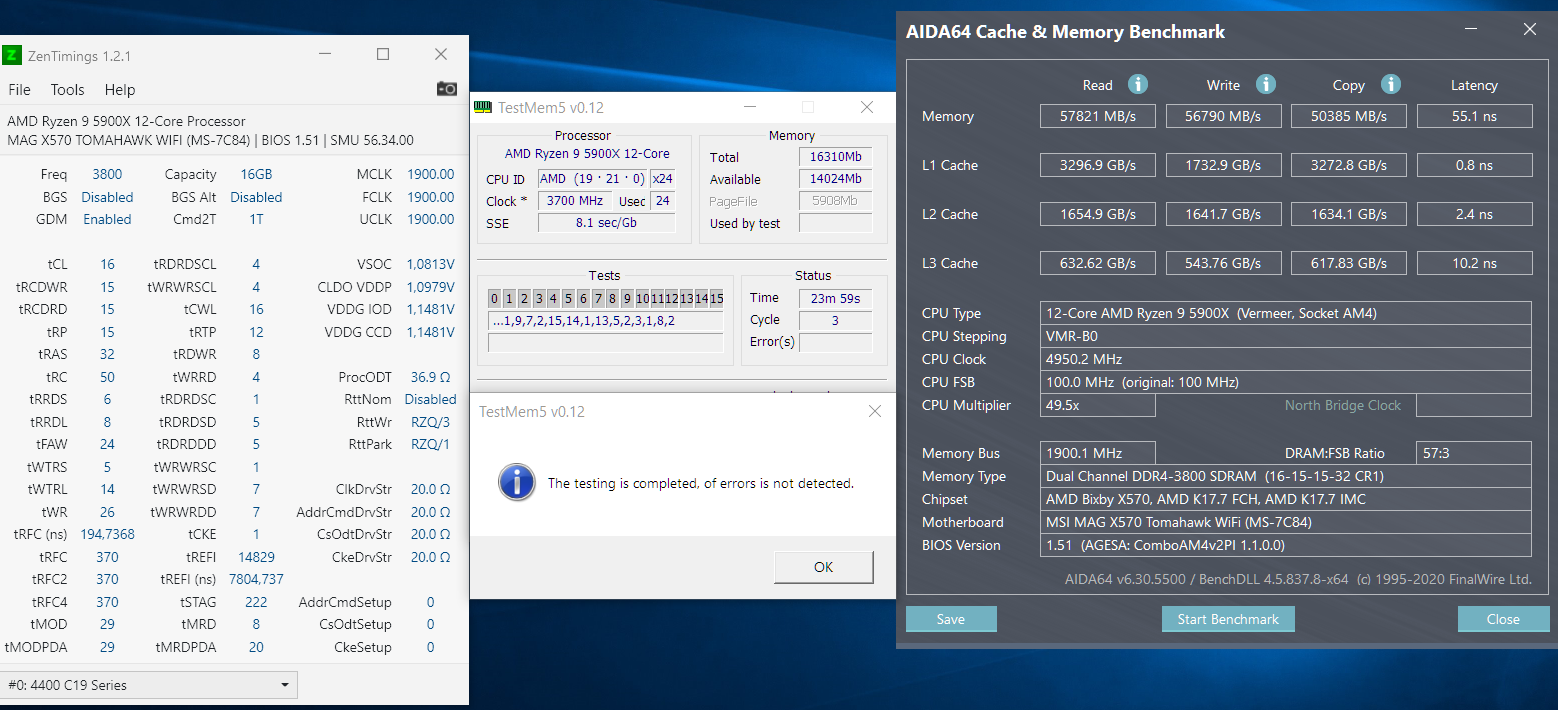Click test number 15 box in TestMem5

[x=716, y=298]
